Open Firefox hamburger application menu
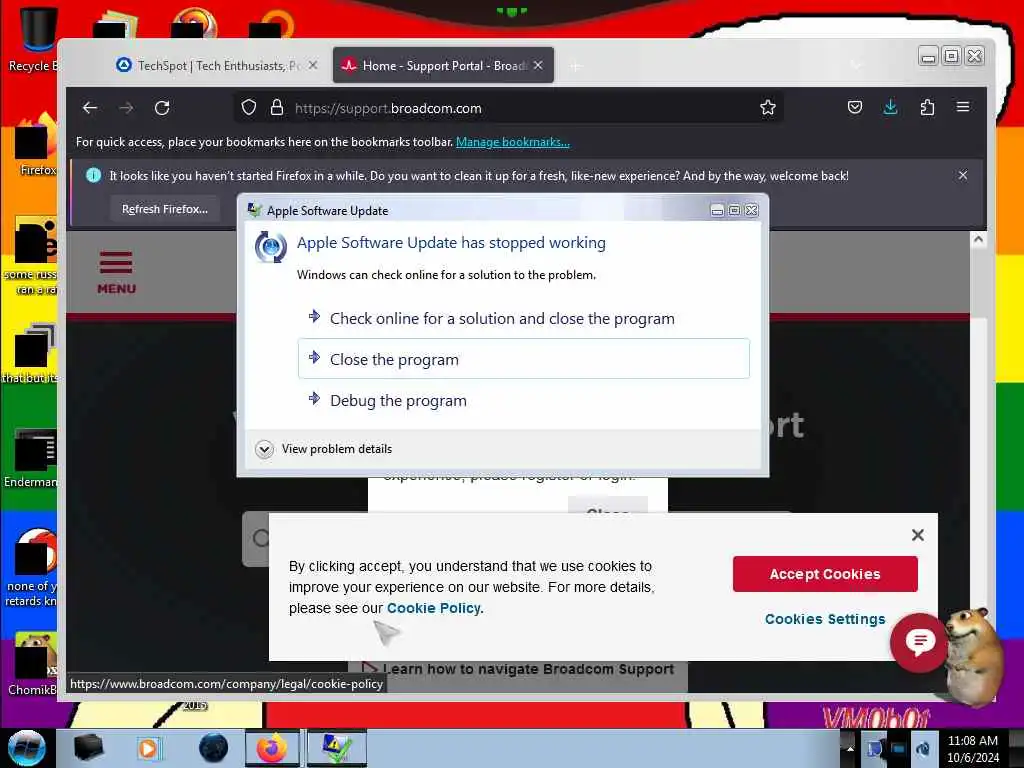Image resolution: width=1024 pixels, height=768 pixels. click(x=963, y=107)
